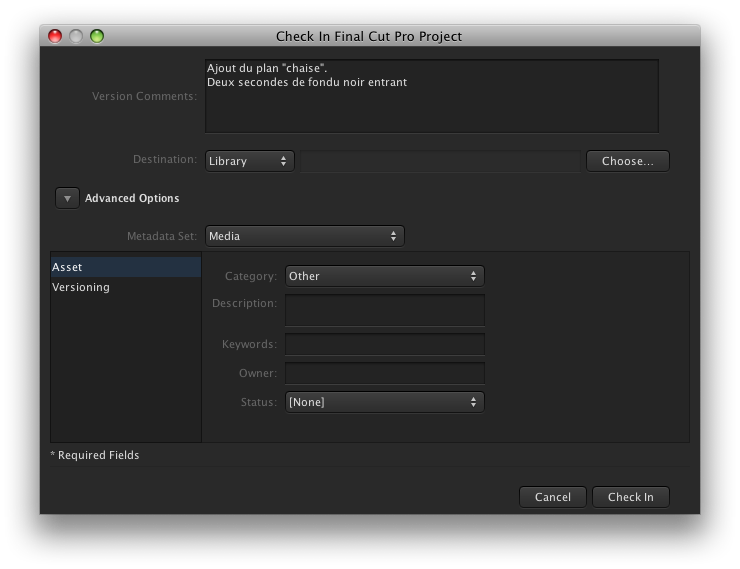This screenshot has width=740, height=569.
Task: Collapse the Advanced Options disclosure triangle
Action: pos(67,198)
